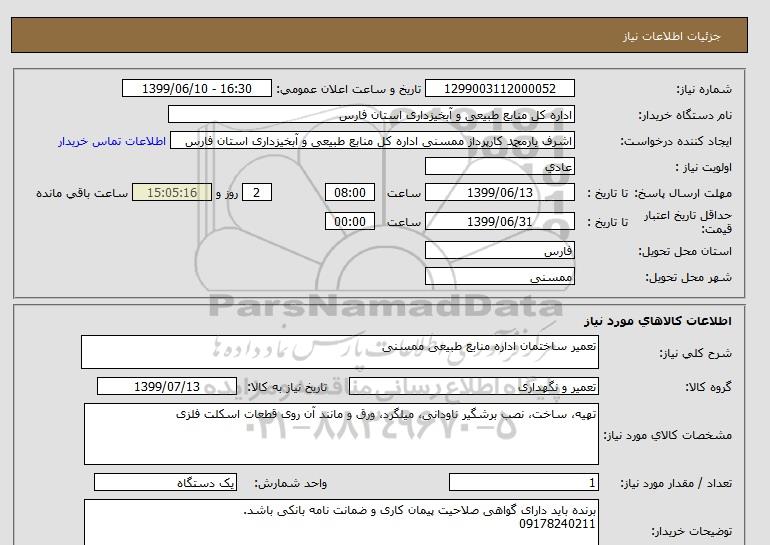Screen dimensions: 770x545
Task: Click the label شهر محل تحویل
Action: [x=688, y=277]
